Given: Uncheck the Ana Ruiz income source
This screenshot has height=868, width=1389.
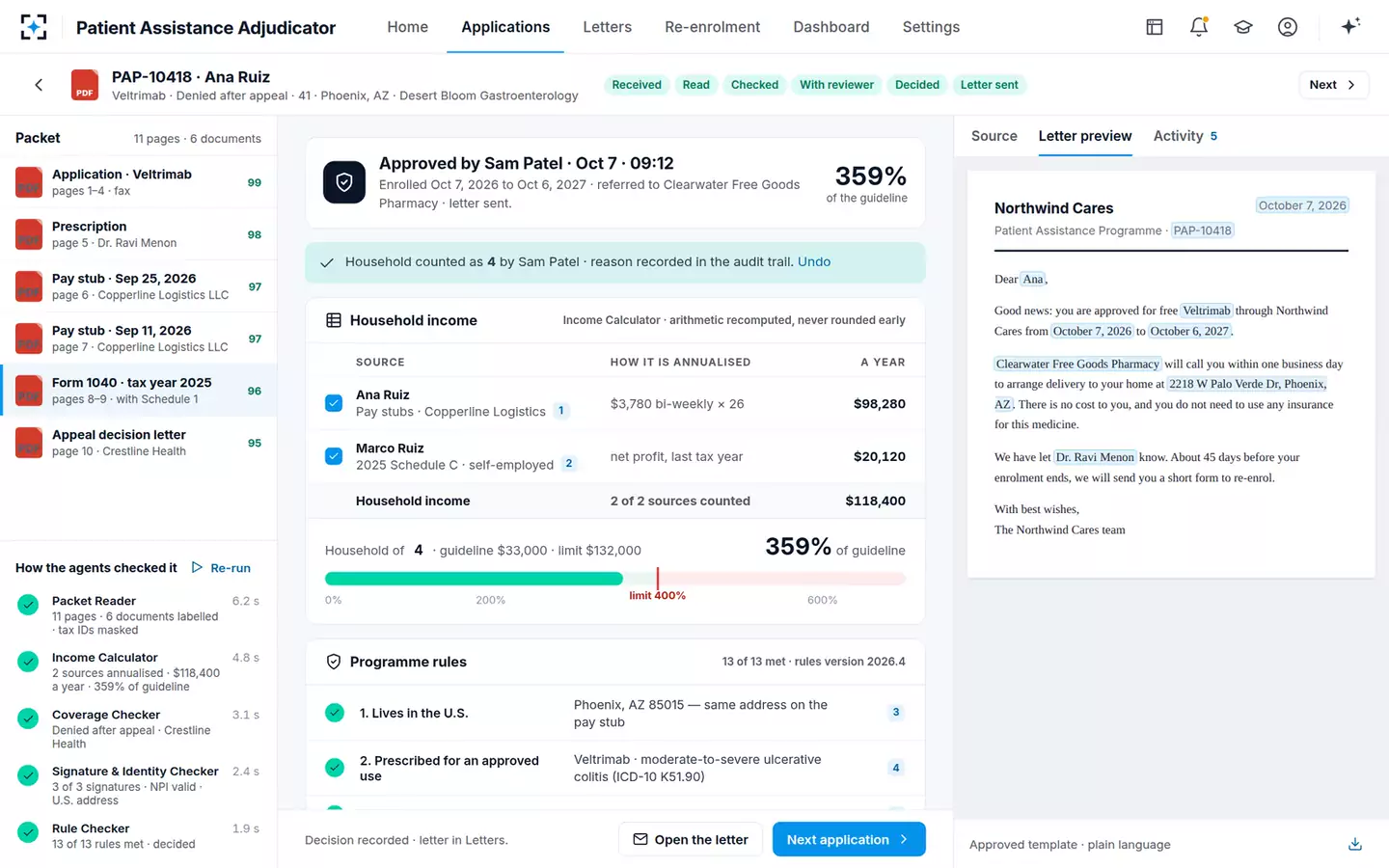Looking at the screenshot, I should click(334, 403).
